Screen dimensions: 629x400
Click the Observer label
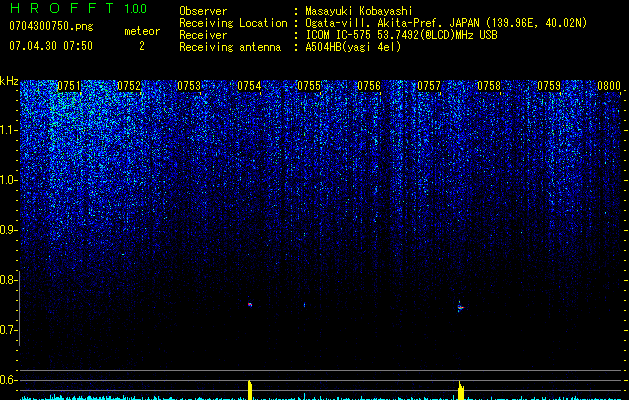[203, 11]
